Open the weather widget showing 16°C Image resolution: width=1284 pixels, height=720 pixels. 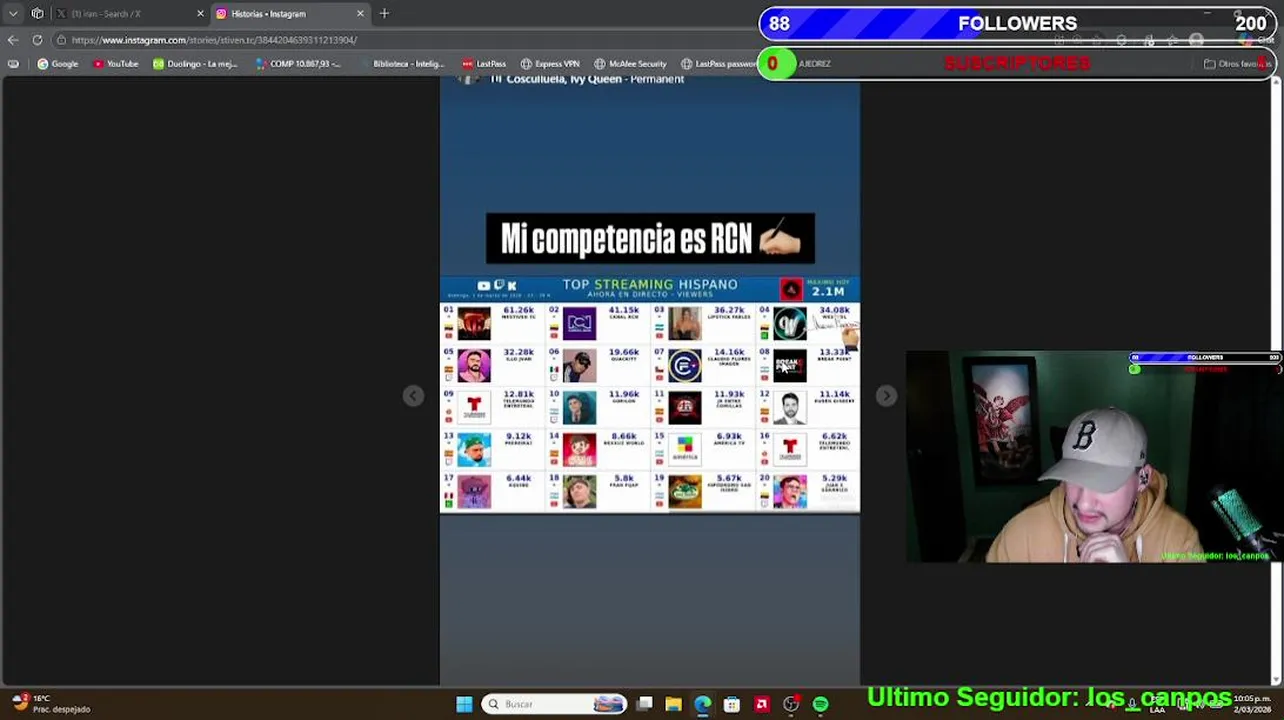point(52,704)
